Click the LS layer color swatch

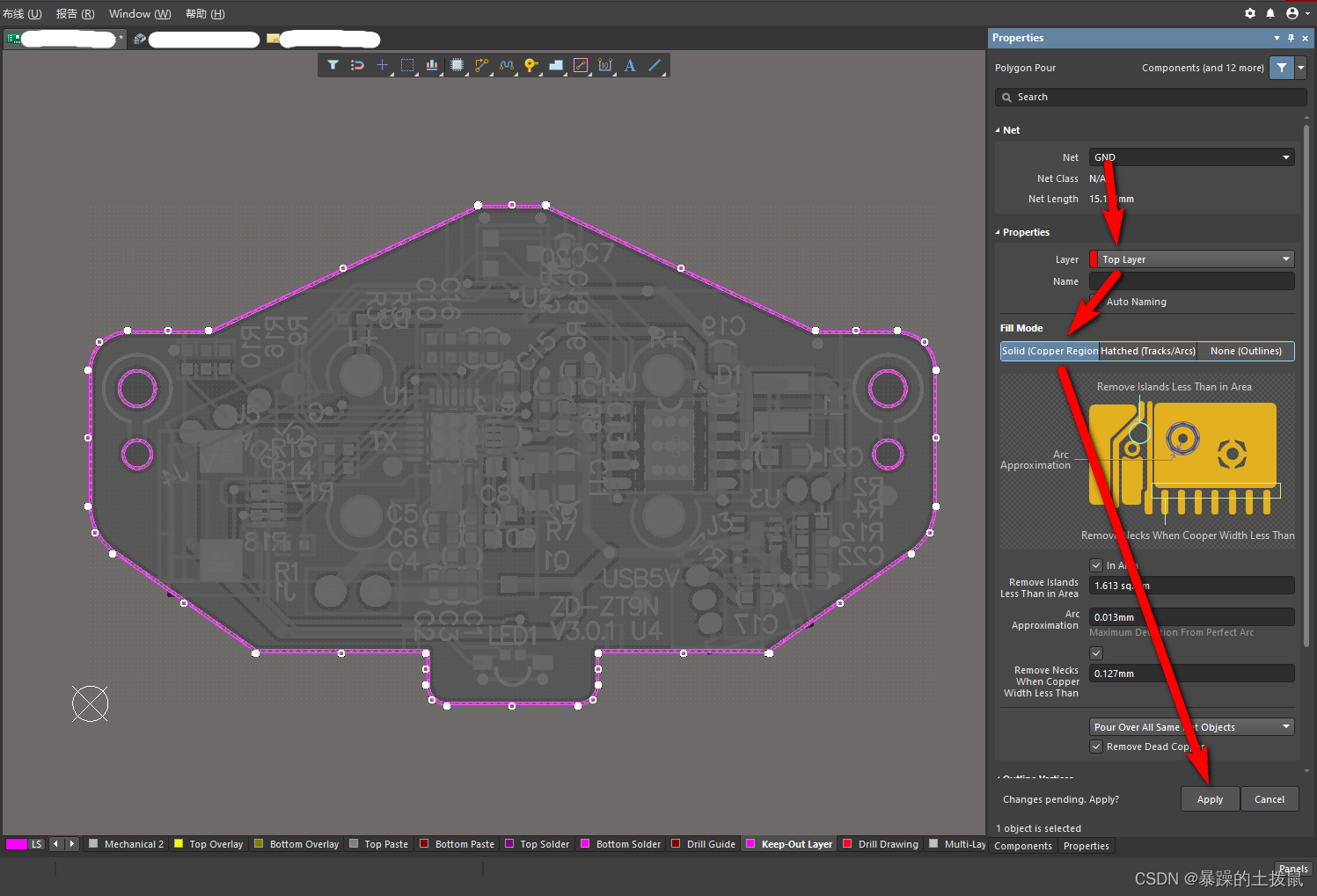(16, 843)
